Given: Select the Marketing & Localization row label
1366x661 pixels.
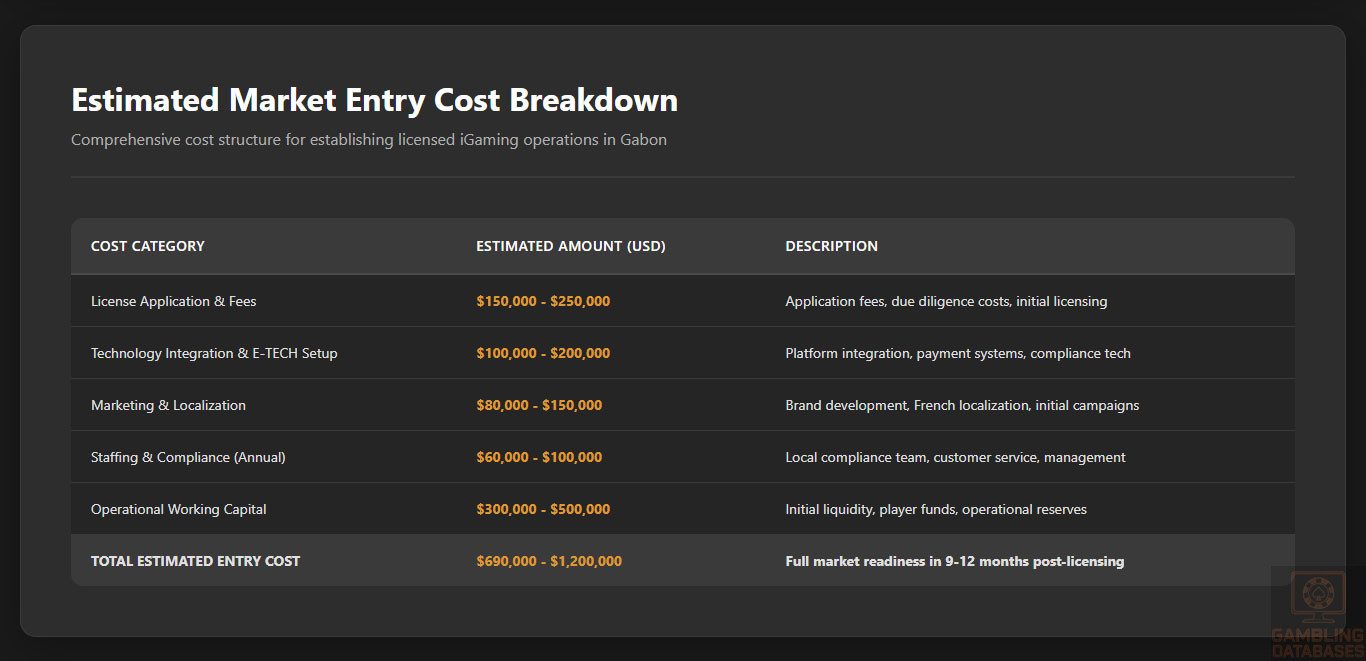Looking at the screenshot, I should click(x=168, y=405).
